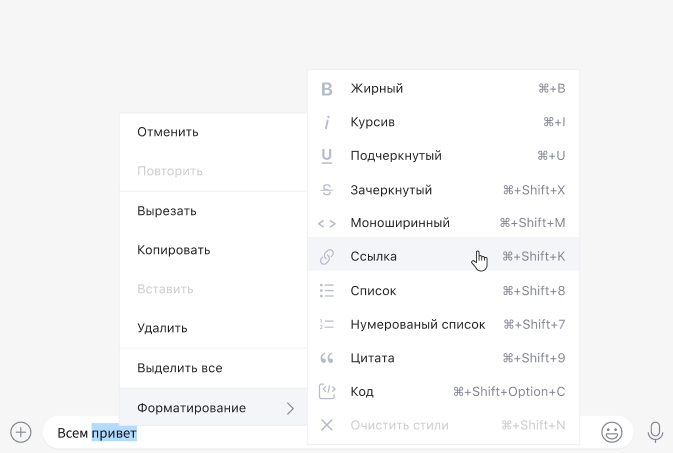Click the monospace angle brackets icon
673x453 pixels.
click(326, 223)
